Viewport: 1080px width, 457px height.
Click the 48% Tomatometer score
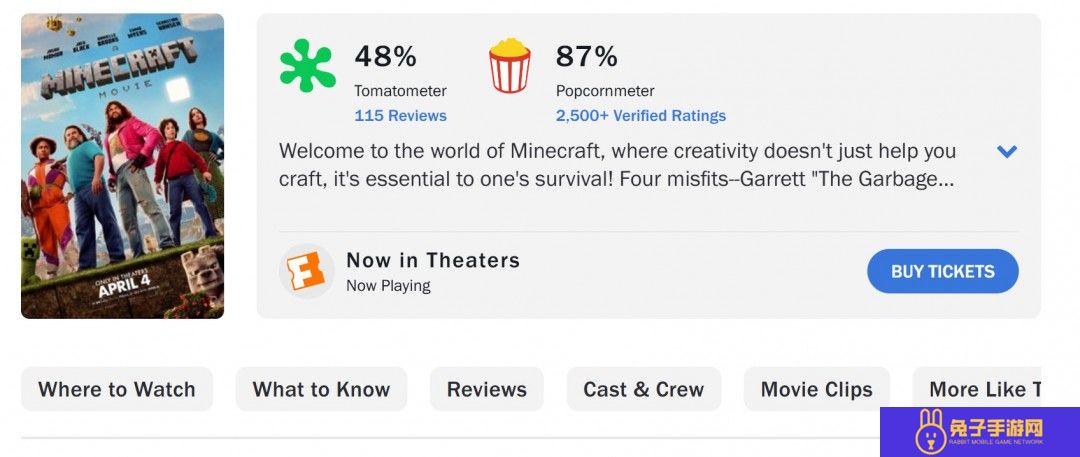tap(385, 57)
